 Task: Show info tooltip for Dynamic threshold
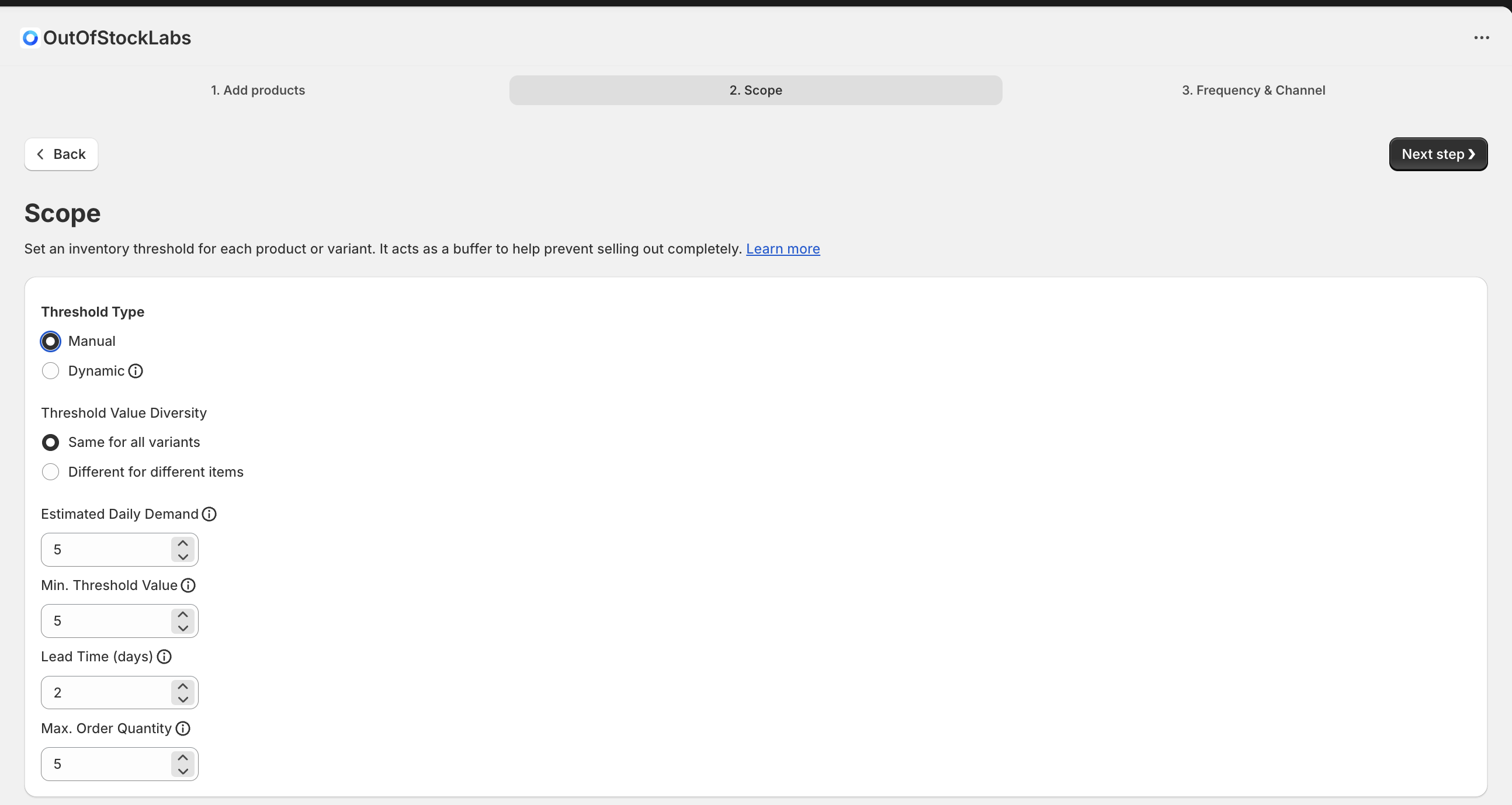click(x=136, y=371)
